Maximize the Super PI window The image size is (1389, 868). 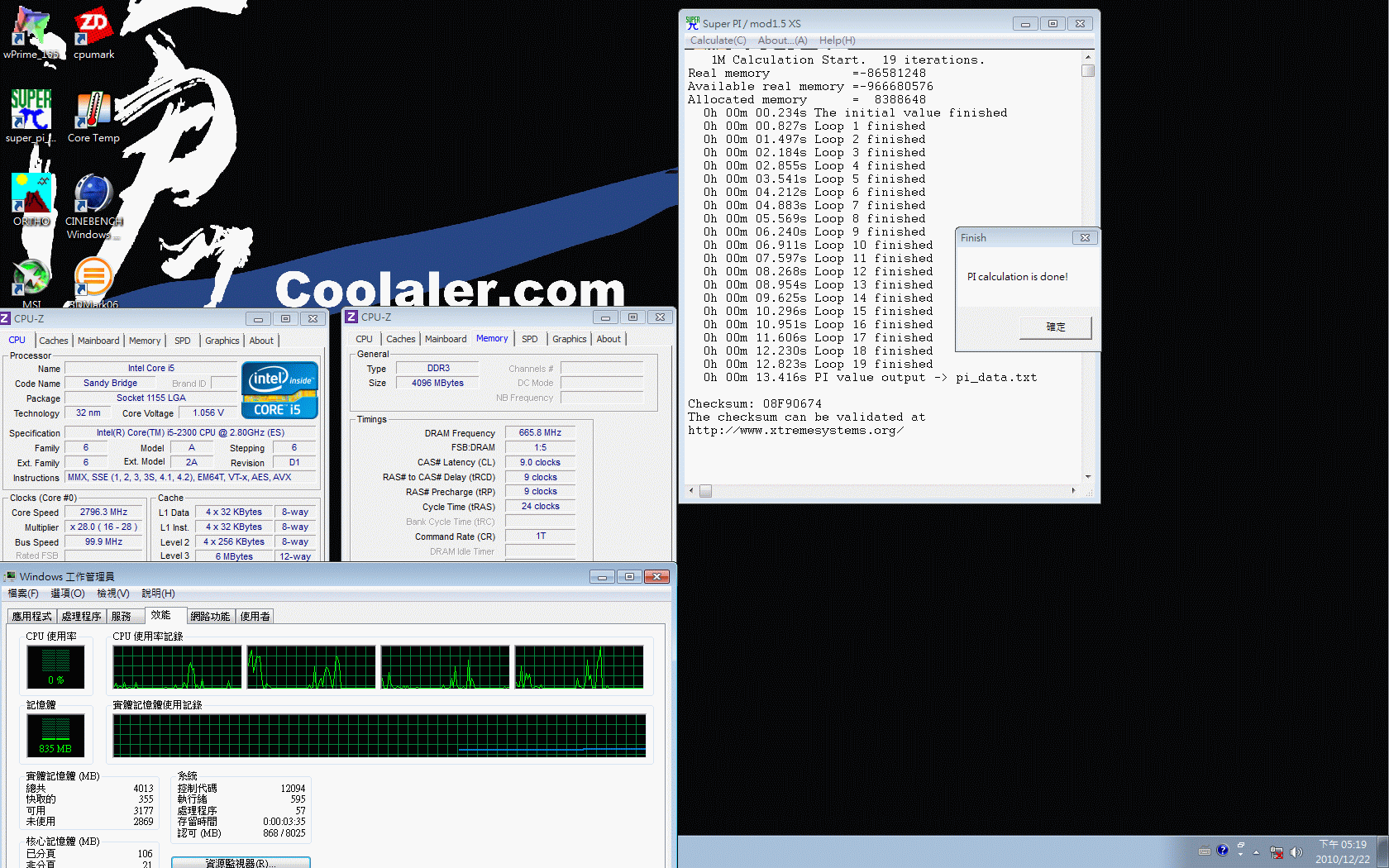[x=1052, y=24]
